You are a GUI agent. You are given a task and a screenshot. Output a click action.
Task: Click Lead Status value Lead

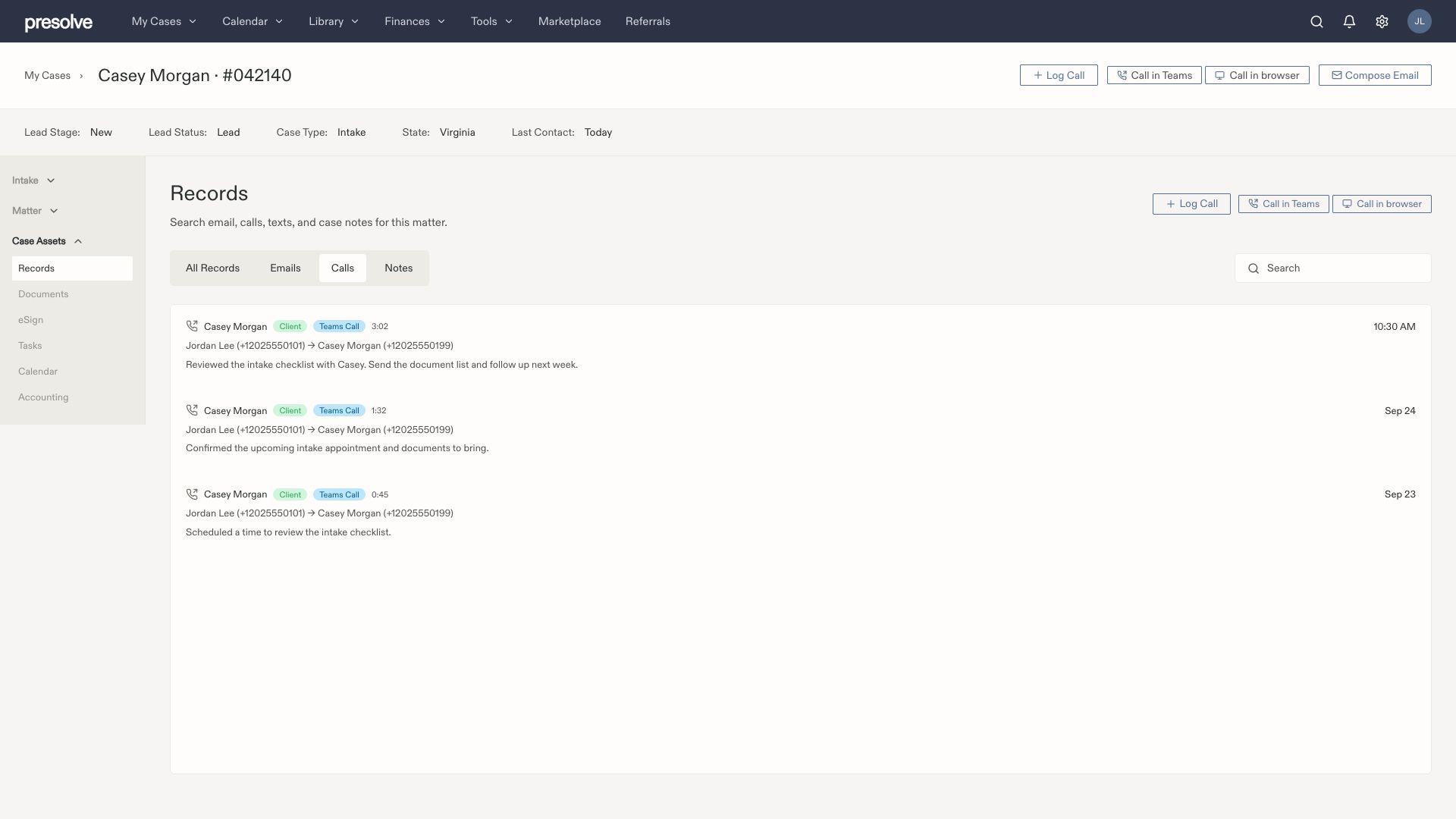[228, 133]
